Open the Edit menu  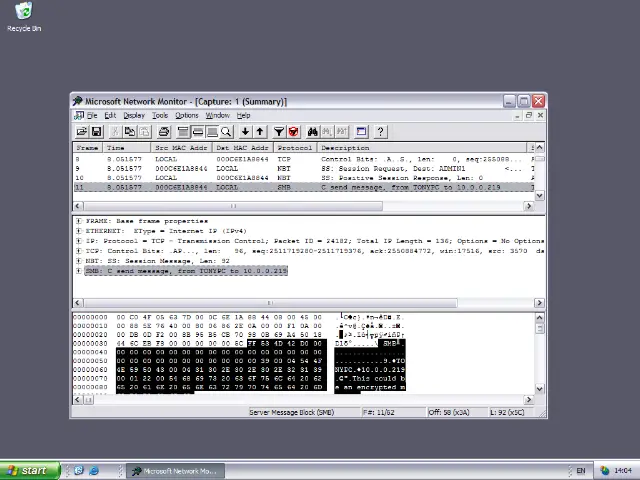pos(110,116)
